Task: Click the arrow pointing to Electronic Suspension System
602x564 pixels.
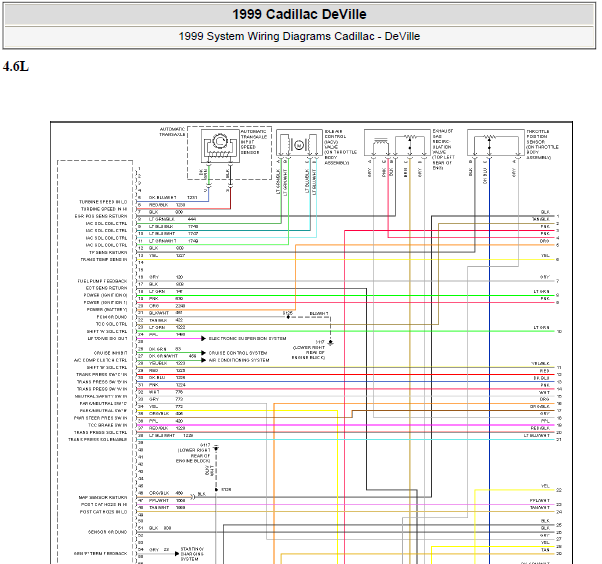Action: 203,338
